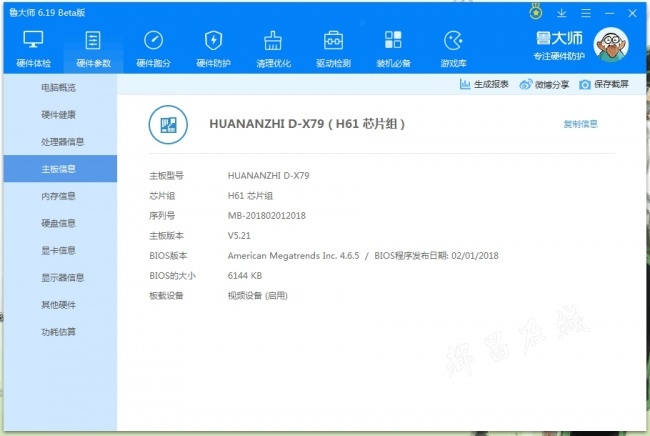Screen dimensions: 650x436
Task: Click the download arrow icon in title bar
Action: [562, 13]
